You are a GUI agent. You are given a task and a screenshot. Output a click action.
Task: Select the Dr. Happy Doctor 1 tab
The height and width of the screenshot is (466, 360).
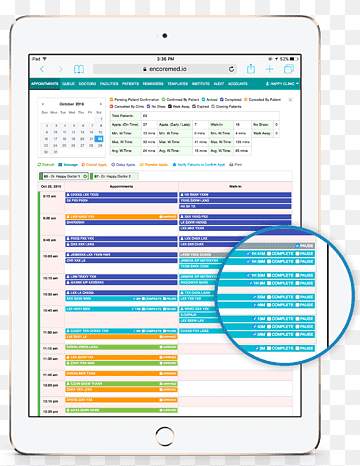(x=63, y=176)
